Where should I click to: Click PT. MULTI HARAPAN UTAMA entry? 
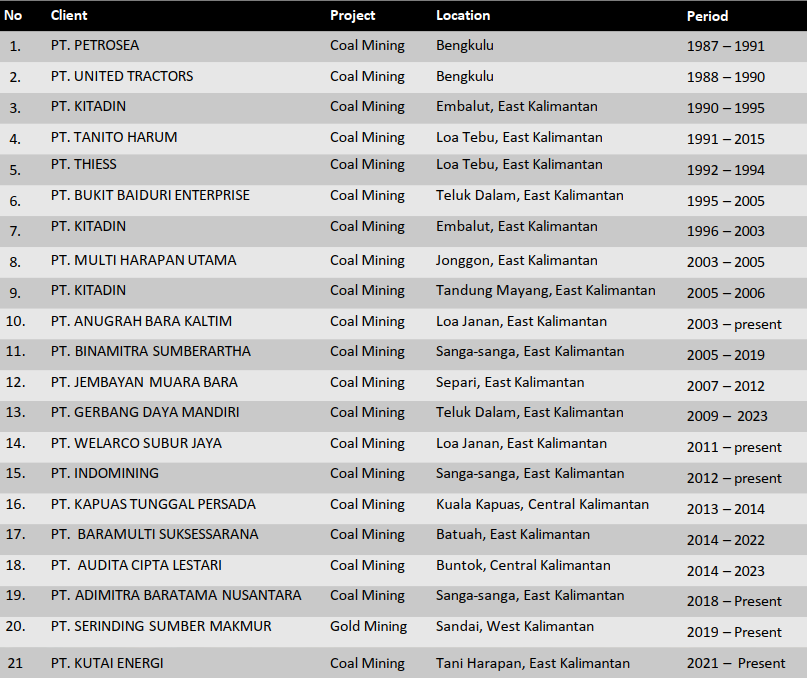point(143,261)
